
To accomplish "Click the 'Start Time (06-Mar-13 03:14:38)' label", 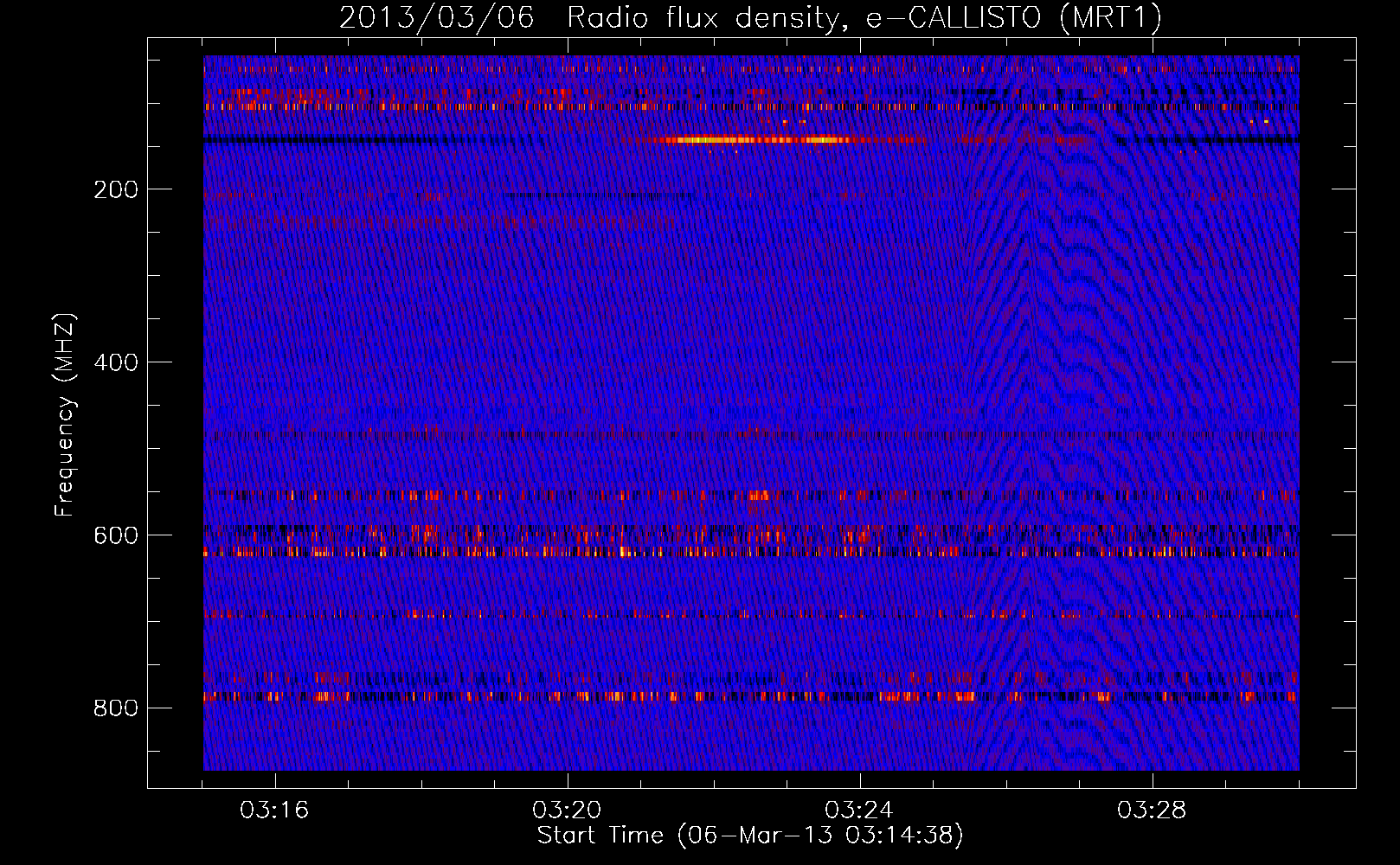I will coord(750,836).
